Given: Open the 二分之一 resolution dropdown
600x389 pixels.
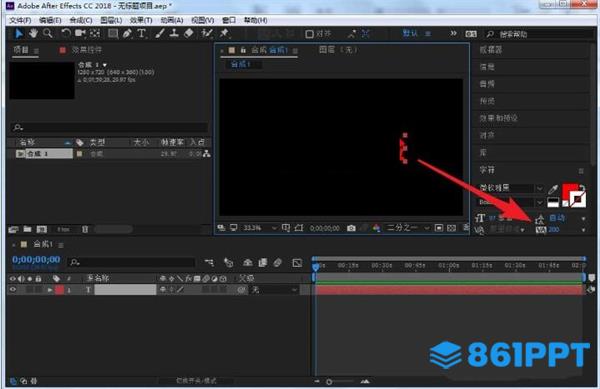Looking at the screenshot, I should pos(408,228).
